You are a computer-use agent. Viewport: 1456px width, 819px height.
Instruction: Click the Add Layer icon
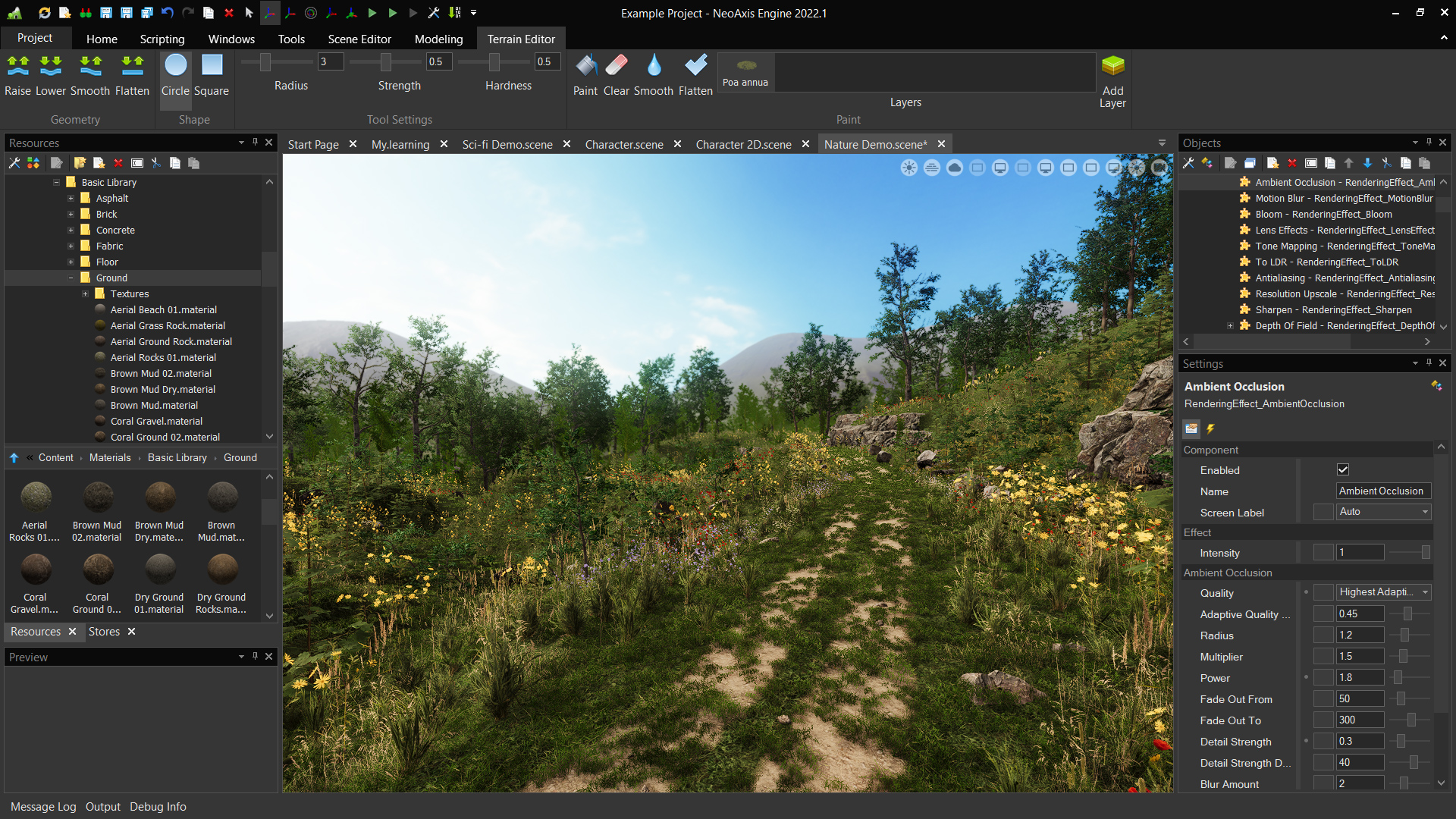click(x=1112, y=67)
